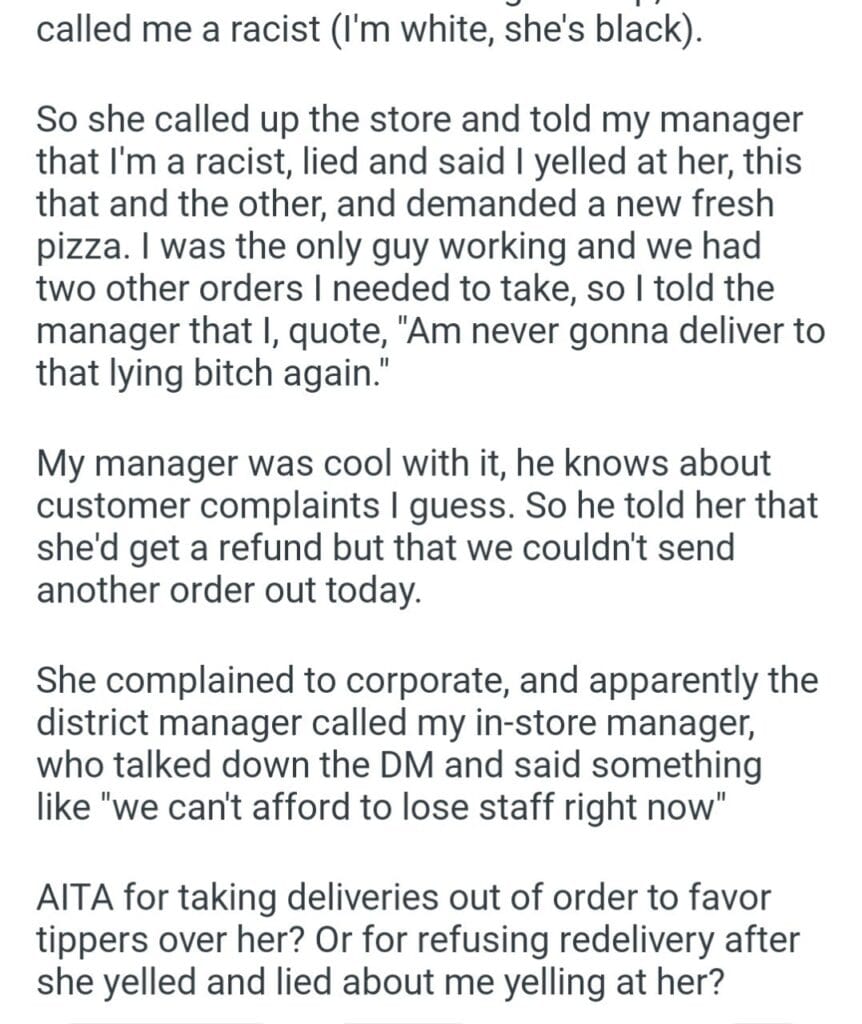Click the line "that lying bitch again."
The width and height of the screenshot is (862, 1024).
click(222, 373)
